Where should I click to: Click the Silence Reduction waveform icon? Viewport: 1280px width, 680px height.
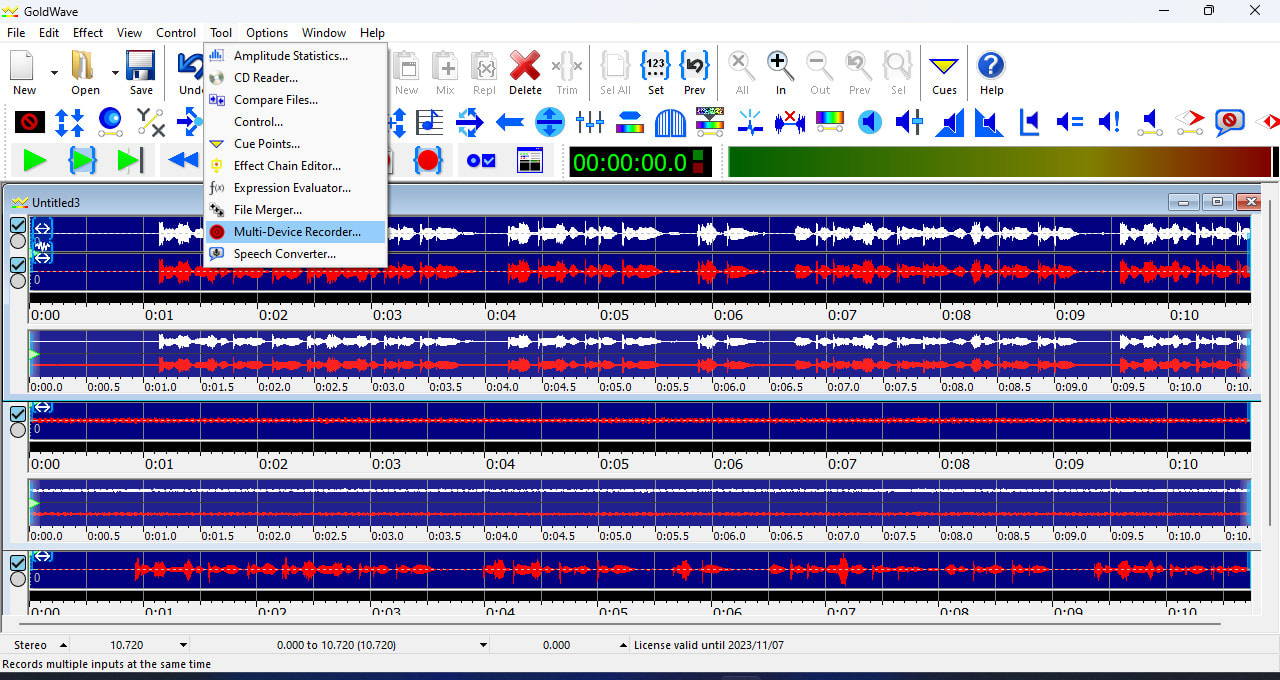coord(790,123)
